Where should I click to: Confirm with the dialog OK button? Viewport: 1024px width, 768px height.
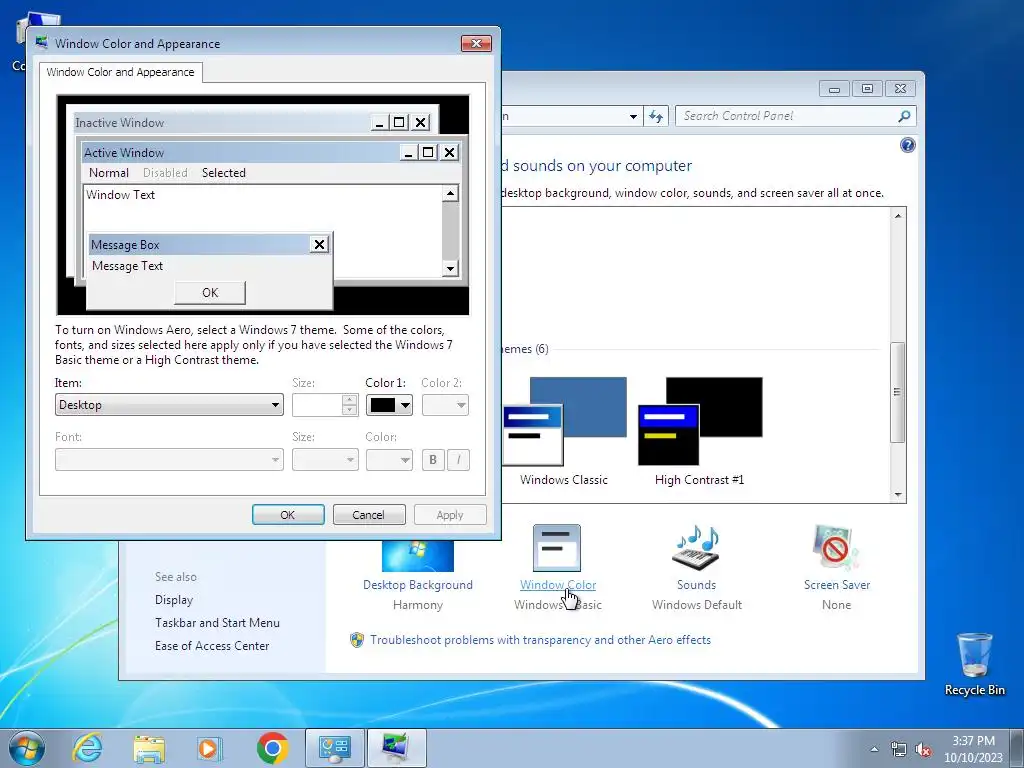[288, 515]
